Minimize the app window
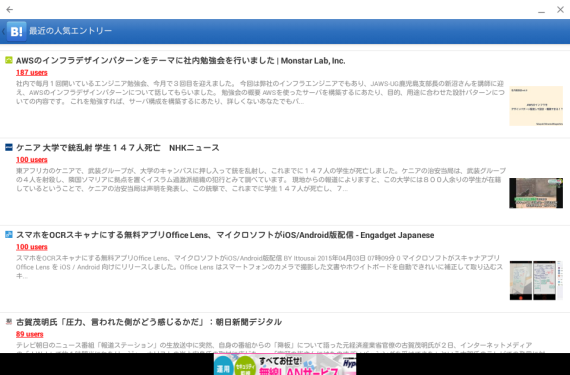 click(x=541, y=10)
